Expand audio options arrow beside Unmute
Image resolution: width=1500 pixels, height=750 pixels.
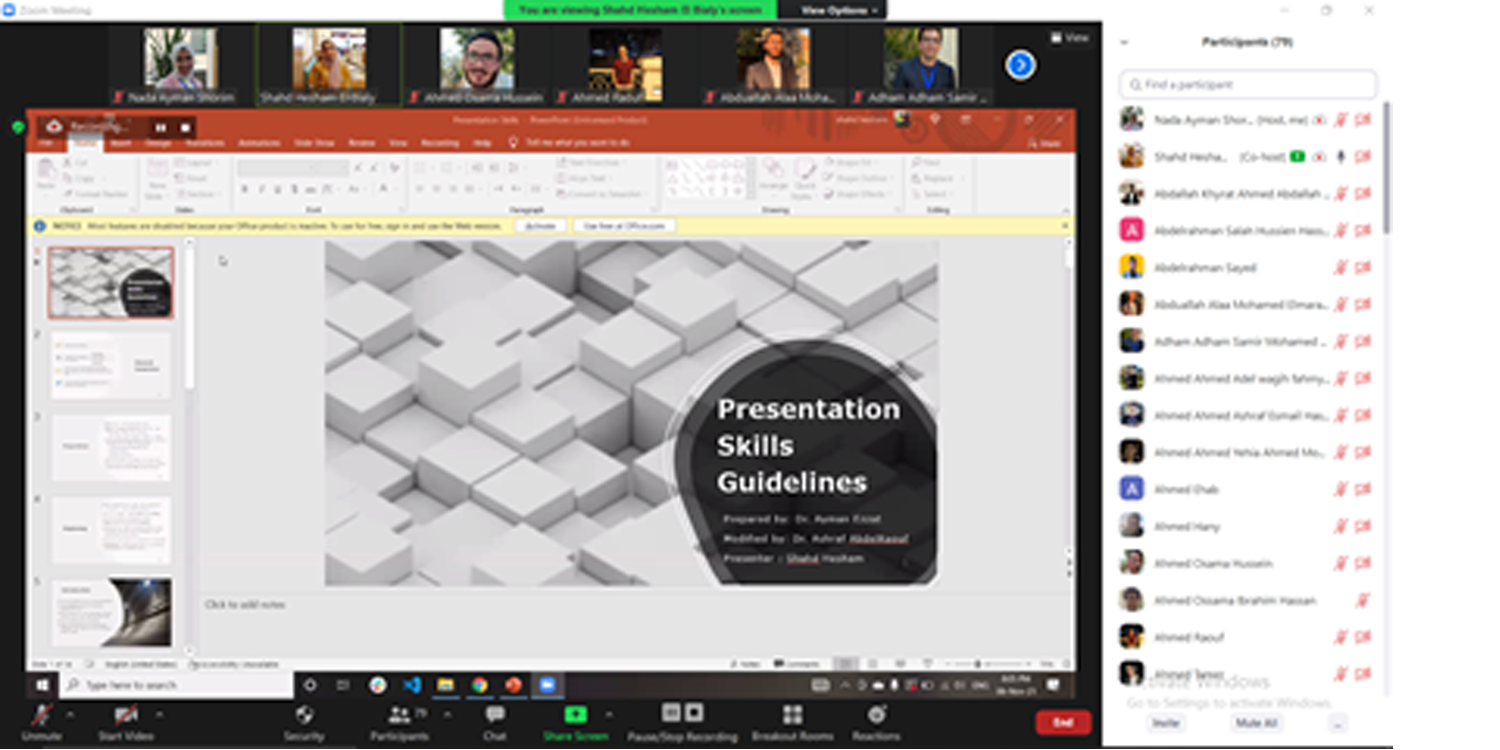(70, 715)
